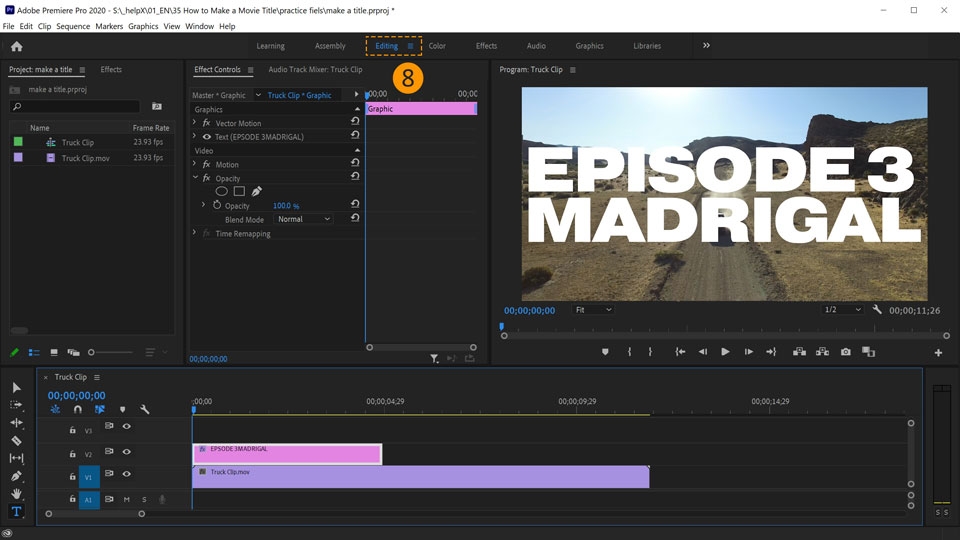Hide the V2 track output eye
960x540 pixels.
(126, 452)
